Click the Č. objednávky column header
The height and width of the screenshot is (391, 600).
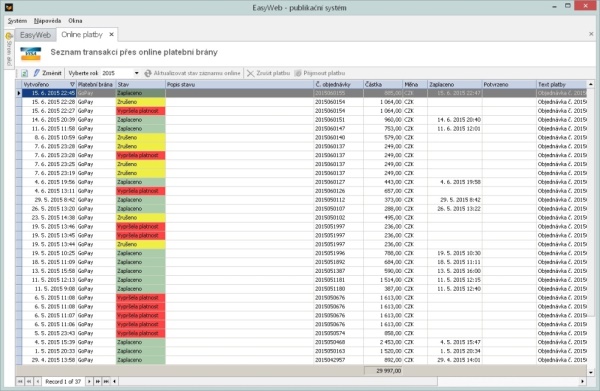[339, 84]
